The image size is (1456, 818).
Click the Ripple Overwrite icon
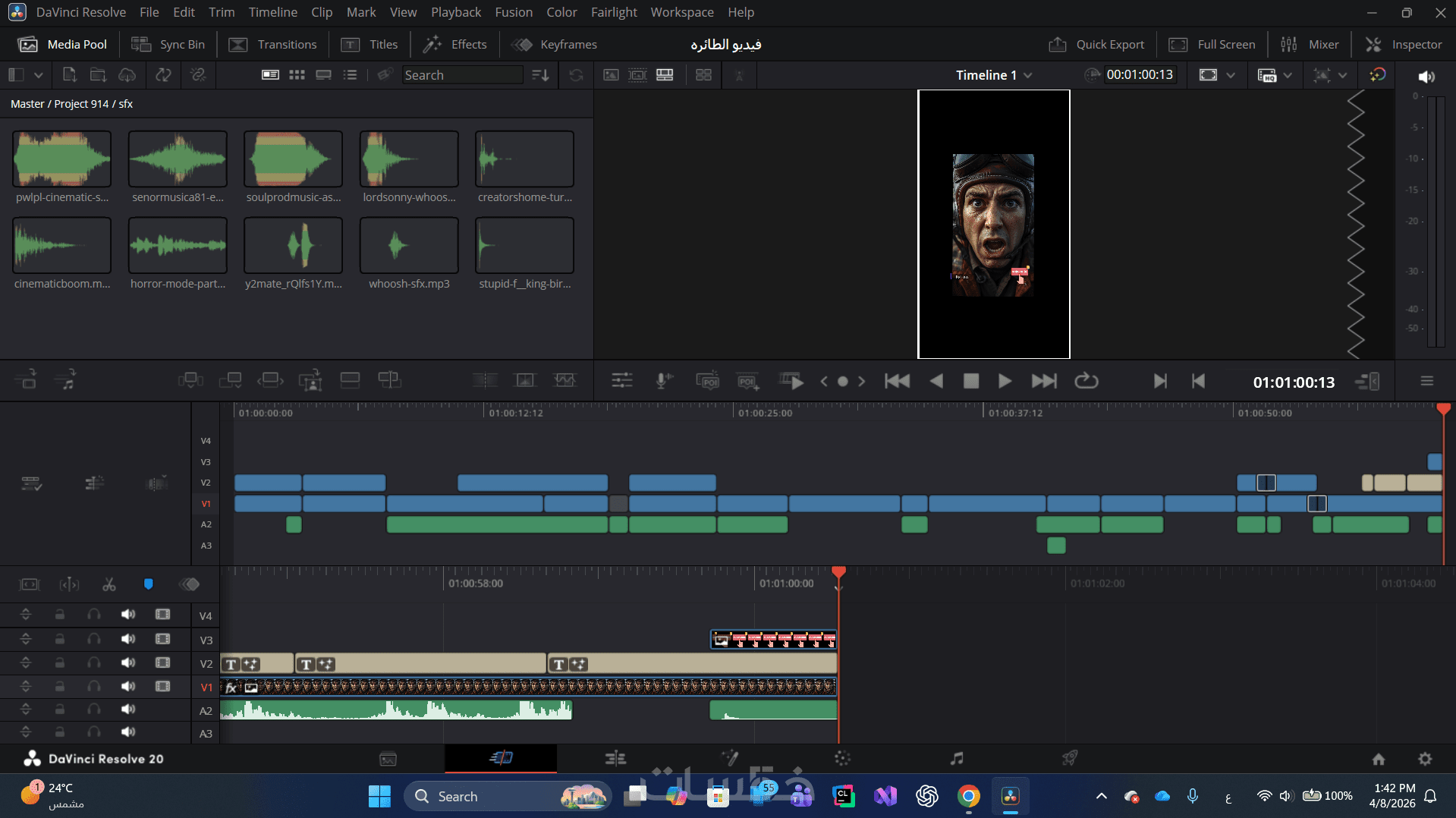coord(270,380)
